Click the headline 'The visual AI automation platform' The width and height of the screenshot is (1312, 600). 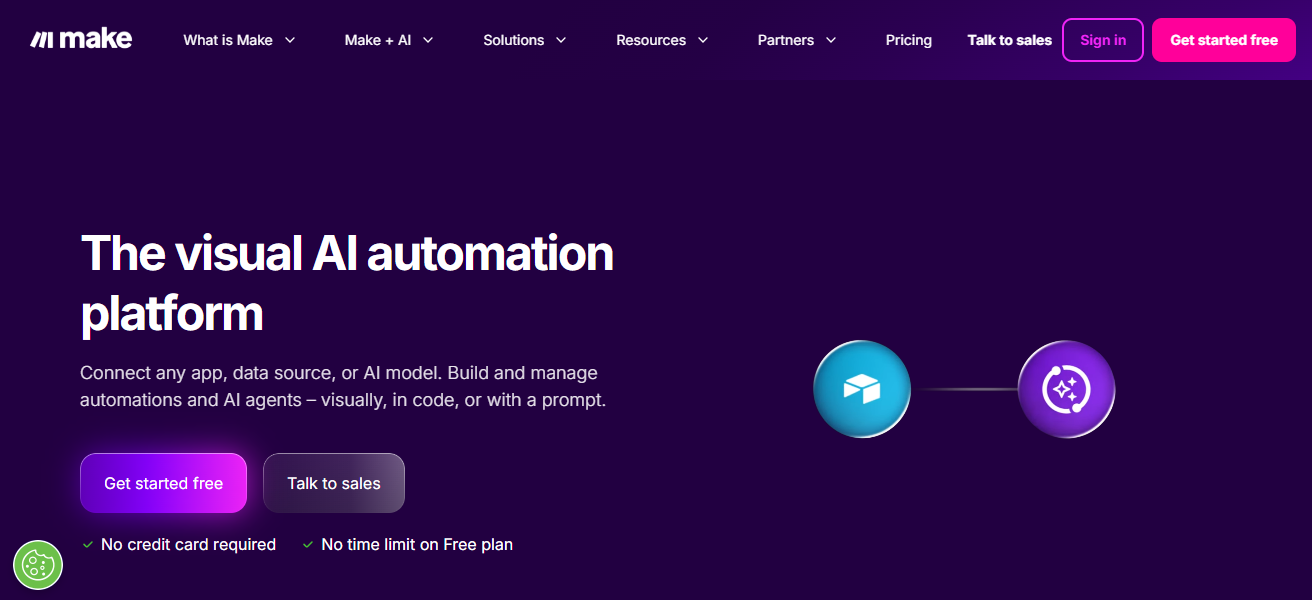point(347,283)
